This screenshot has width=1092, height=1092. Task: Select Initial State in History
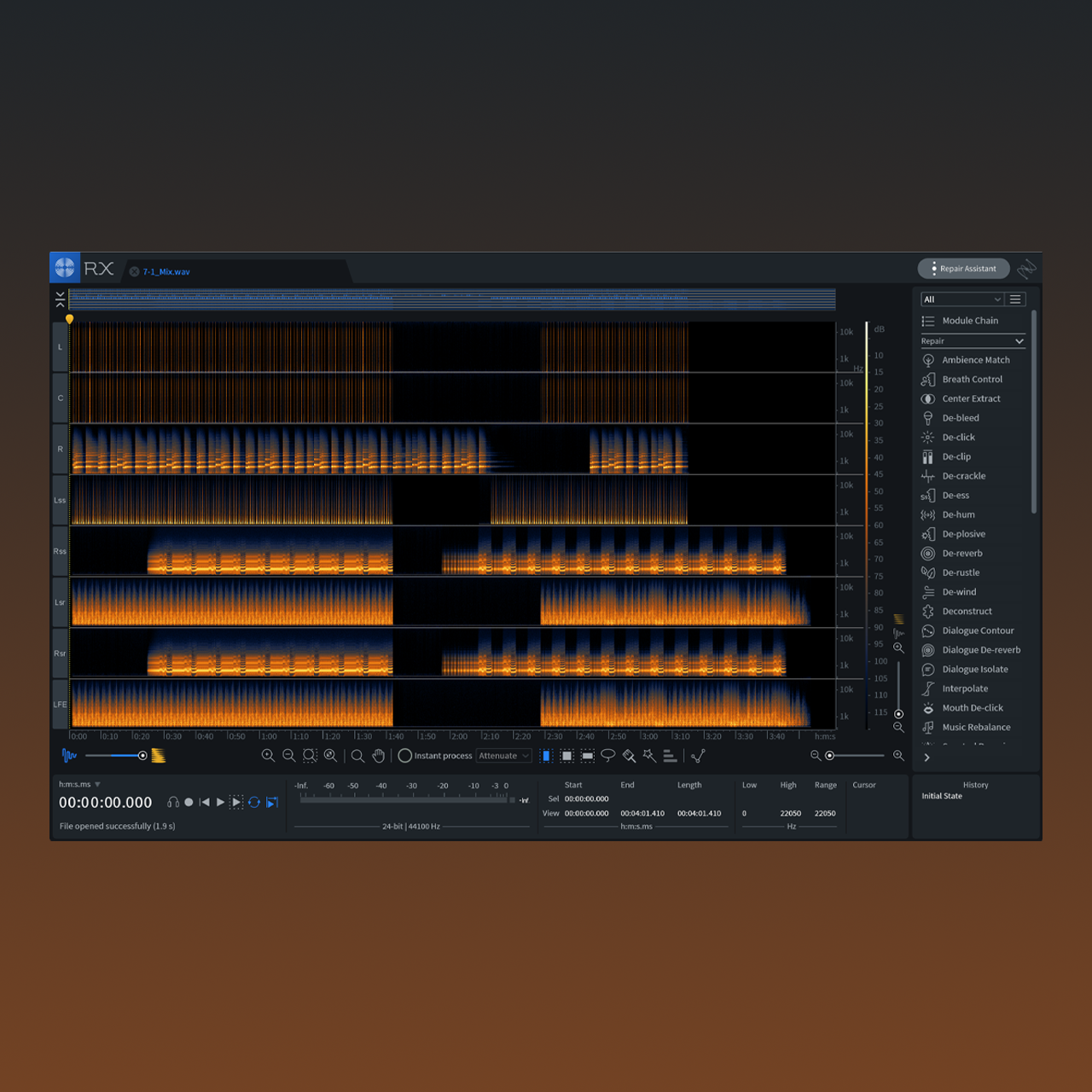[942, 796]
